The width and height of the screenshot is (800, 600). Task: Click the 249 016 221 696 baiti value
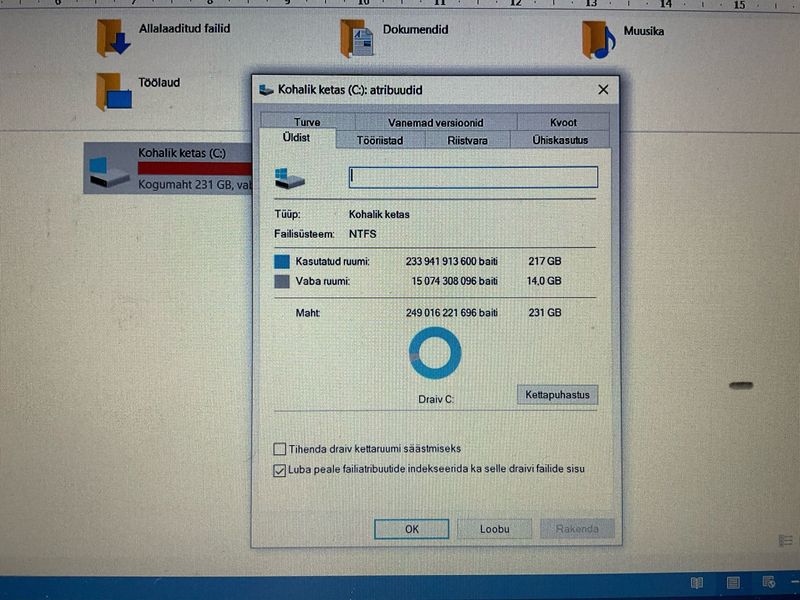(x=452, y=313)
